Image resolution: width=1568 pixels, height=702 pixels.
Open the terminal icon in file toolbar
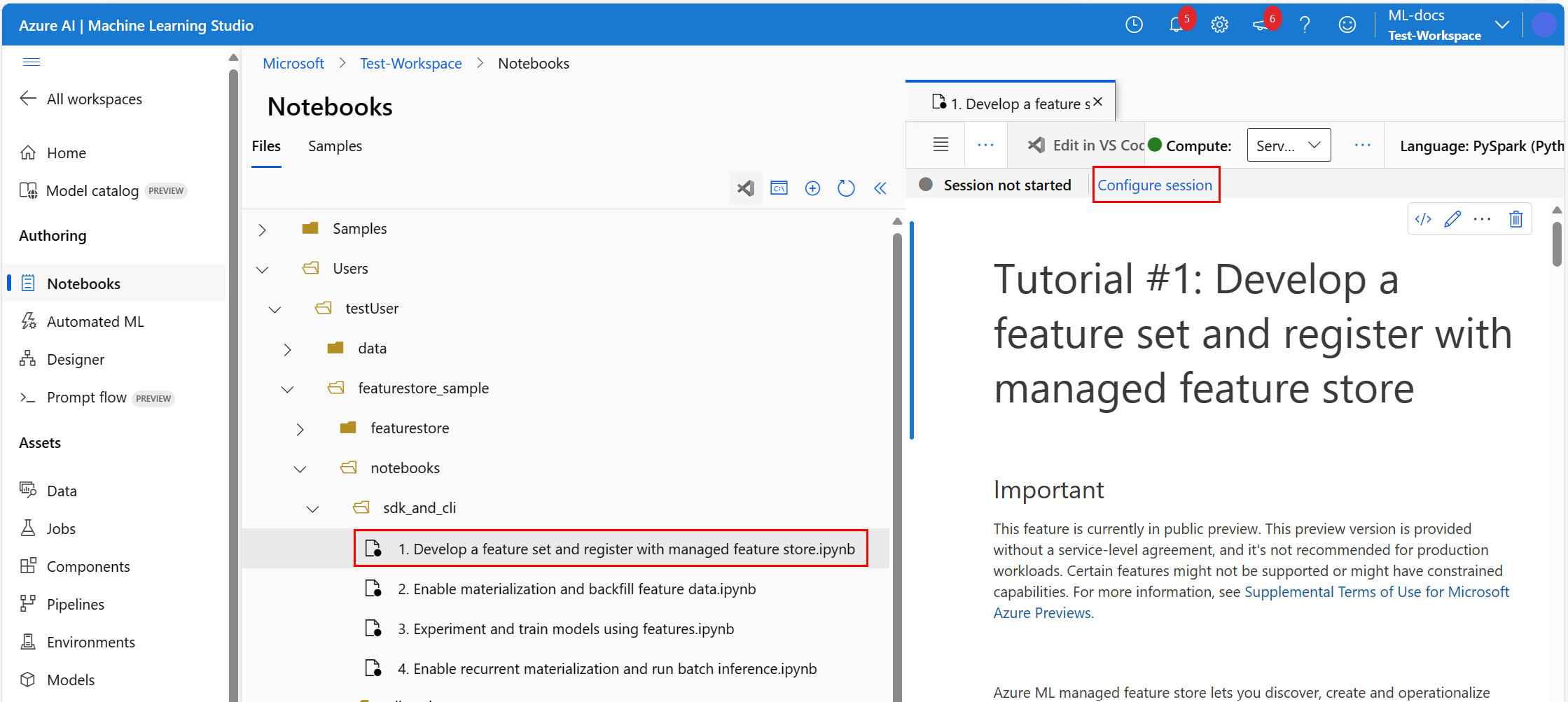coord(779,188)
